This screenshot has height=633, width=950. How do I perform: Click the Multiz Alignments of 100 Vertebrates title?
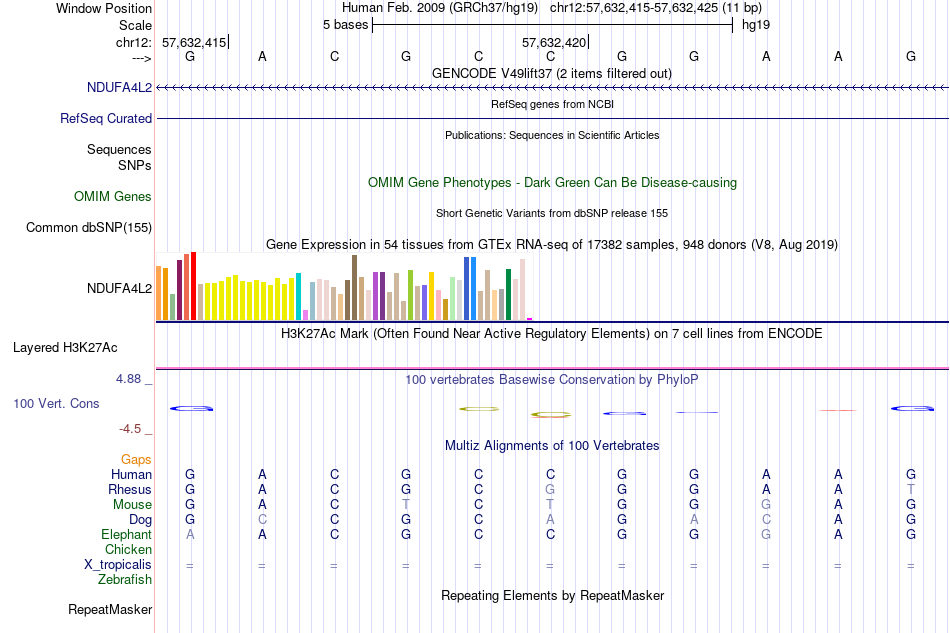tap(552, 446)
